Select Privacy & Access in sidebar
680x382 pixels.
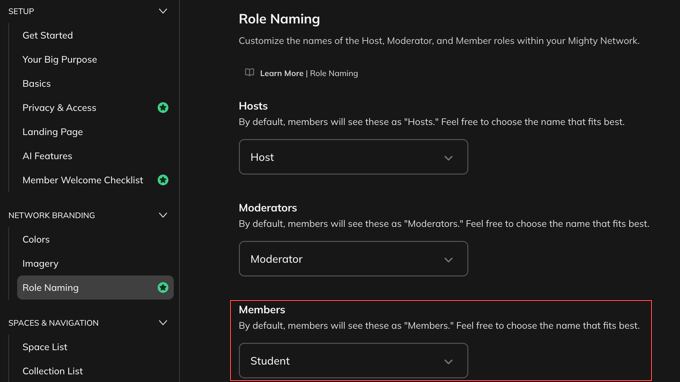click(x=59, y=108)
